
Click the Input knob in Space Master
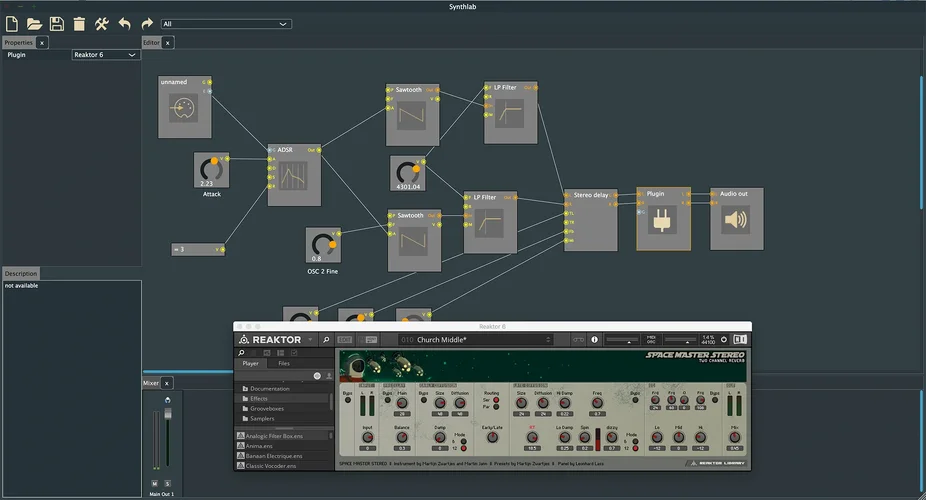367,437
